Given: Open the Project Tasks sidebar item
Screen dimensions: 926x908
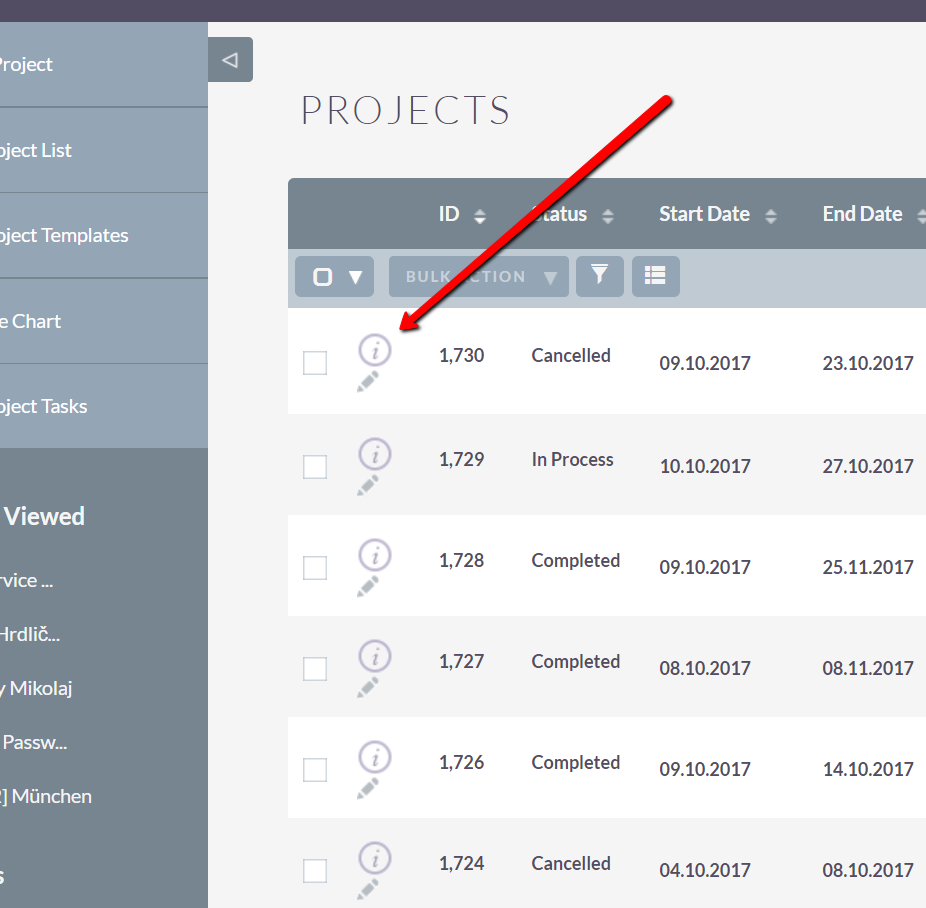Looking at the screenshot, I should (x=104, y=406).
